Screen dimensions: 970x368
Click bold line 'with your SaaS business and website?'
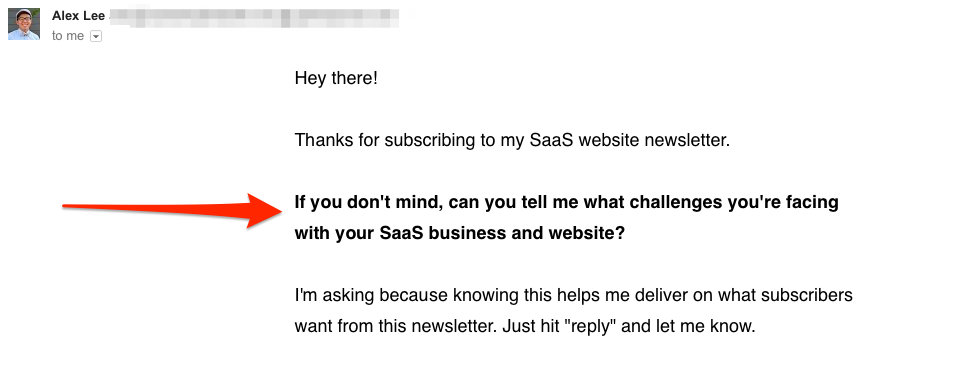(x=460, y=233)
